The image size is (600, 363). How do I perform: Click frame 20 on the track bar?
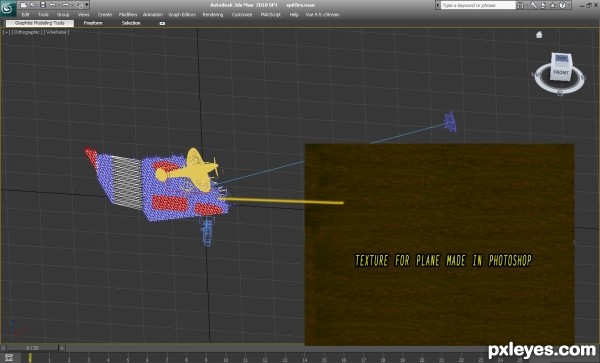point(422,359)
